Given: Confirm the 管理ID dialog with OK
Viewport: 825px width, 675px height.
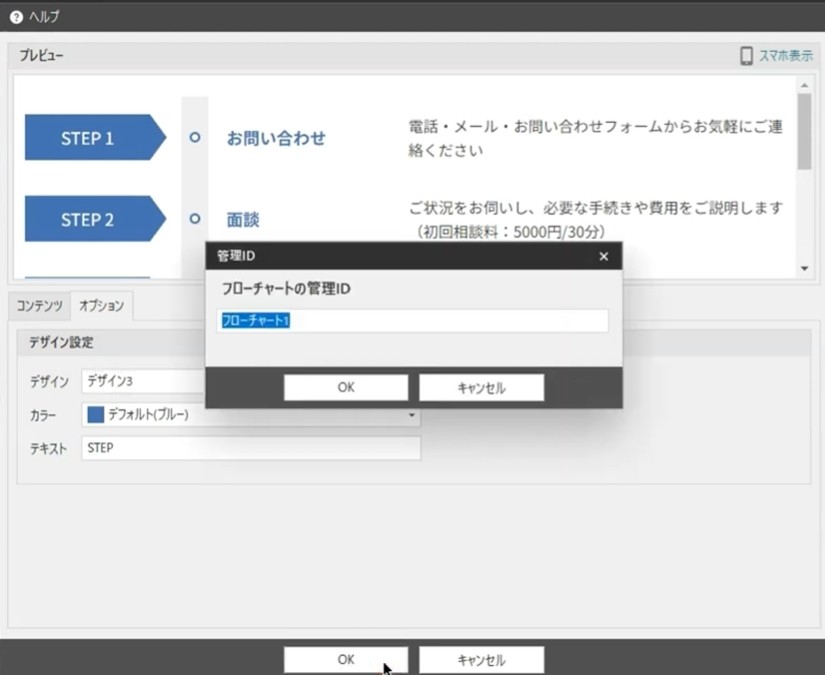Looking at the screenshot, I should [x=346, y=387].
